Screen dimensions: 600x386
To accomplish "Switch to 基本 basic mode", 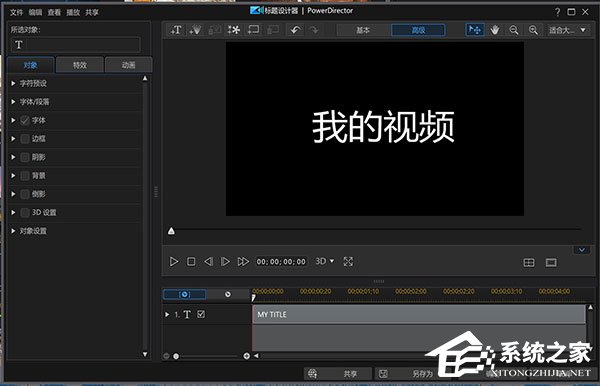I will [363, 30].
